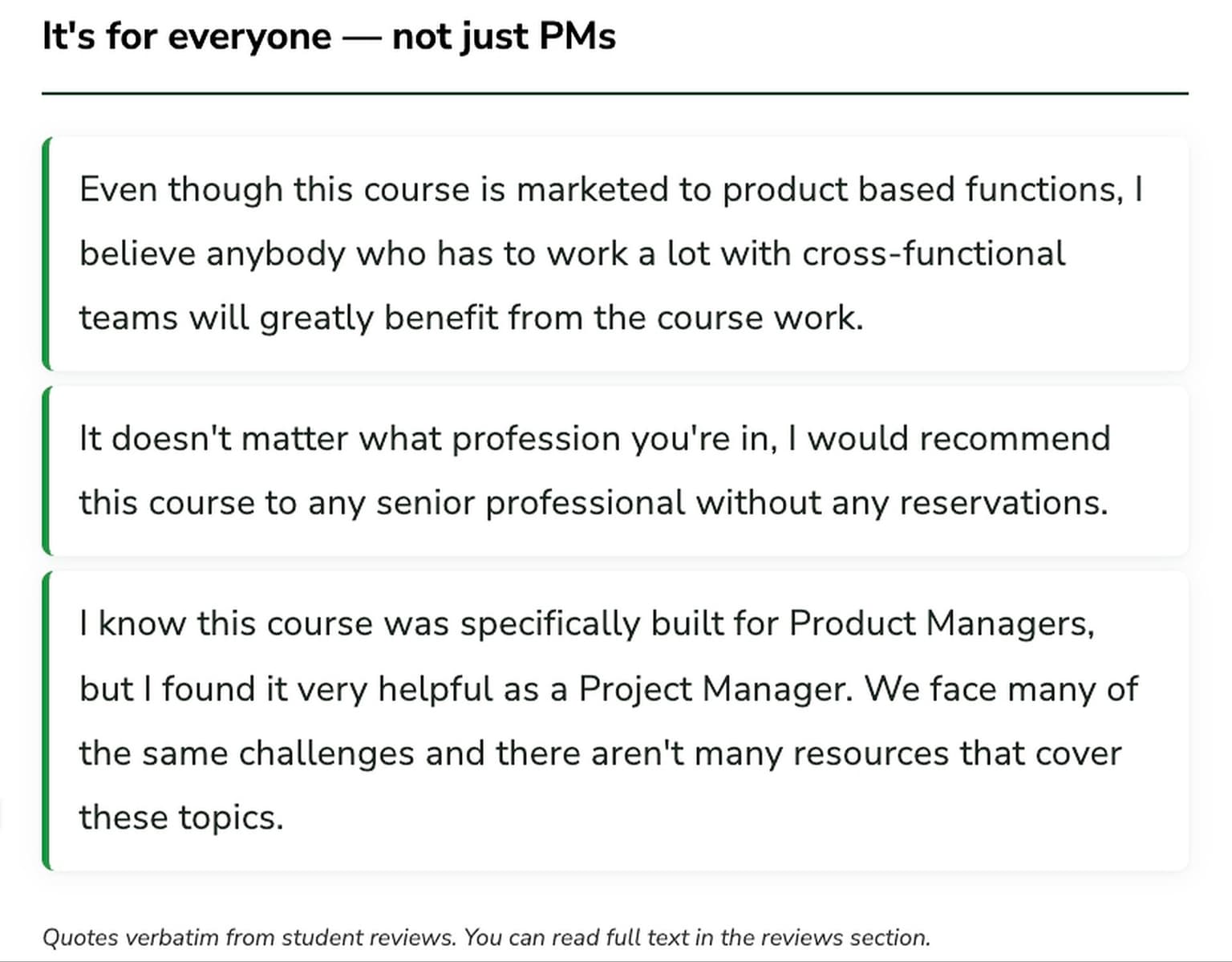The image size is (1232, 962).
Task: Click "senior professional" in the second quote
Action: 530,504
